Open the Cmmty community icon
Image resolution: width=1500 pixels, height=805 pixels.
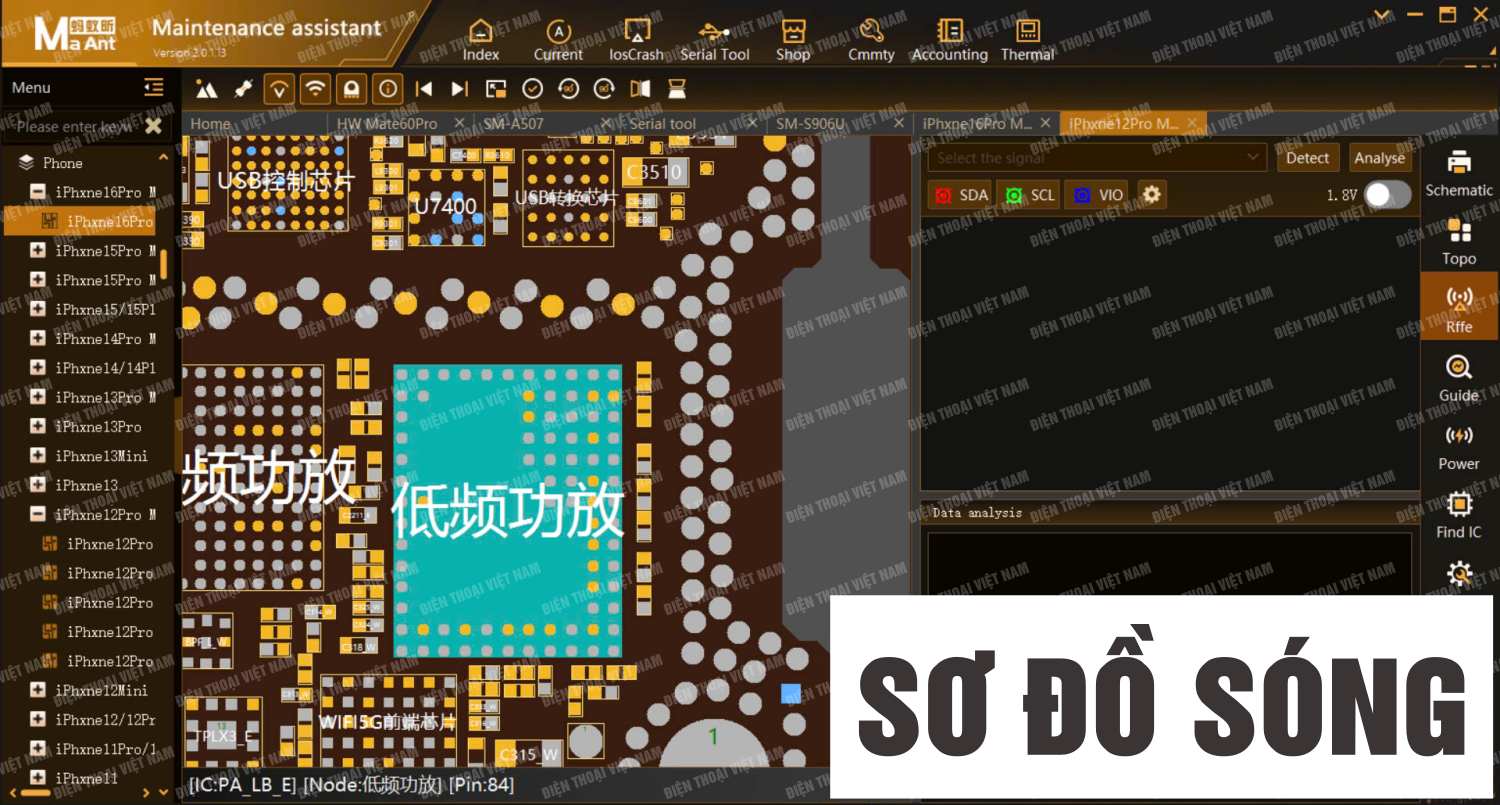point(871,39)
